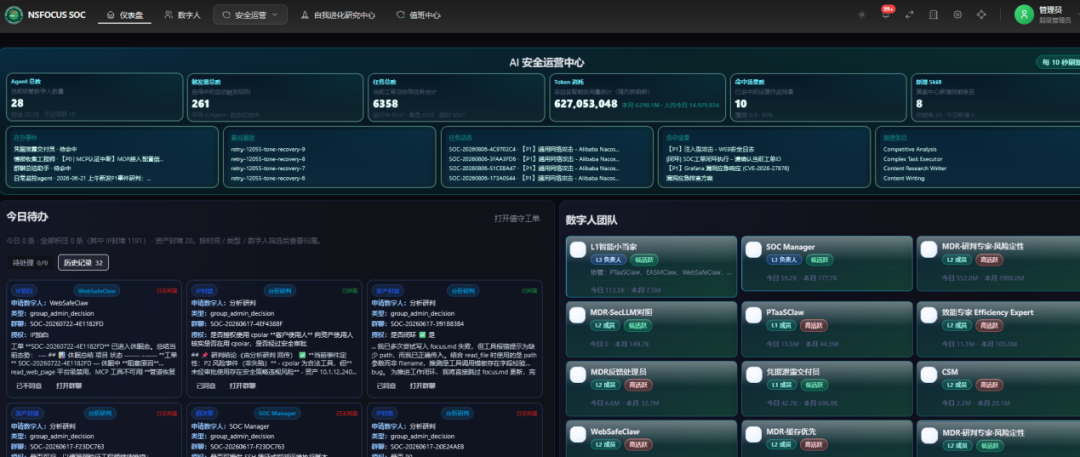
Task: Open the Agent 总数 28 stat card
Action: [x=95, y=97]
